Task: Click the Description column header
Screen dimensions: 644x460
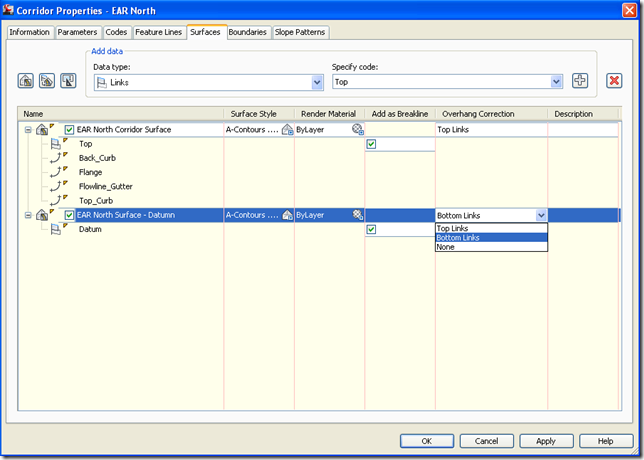Action: click(x=583, y=114)
